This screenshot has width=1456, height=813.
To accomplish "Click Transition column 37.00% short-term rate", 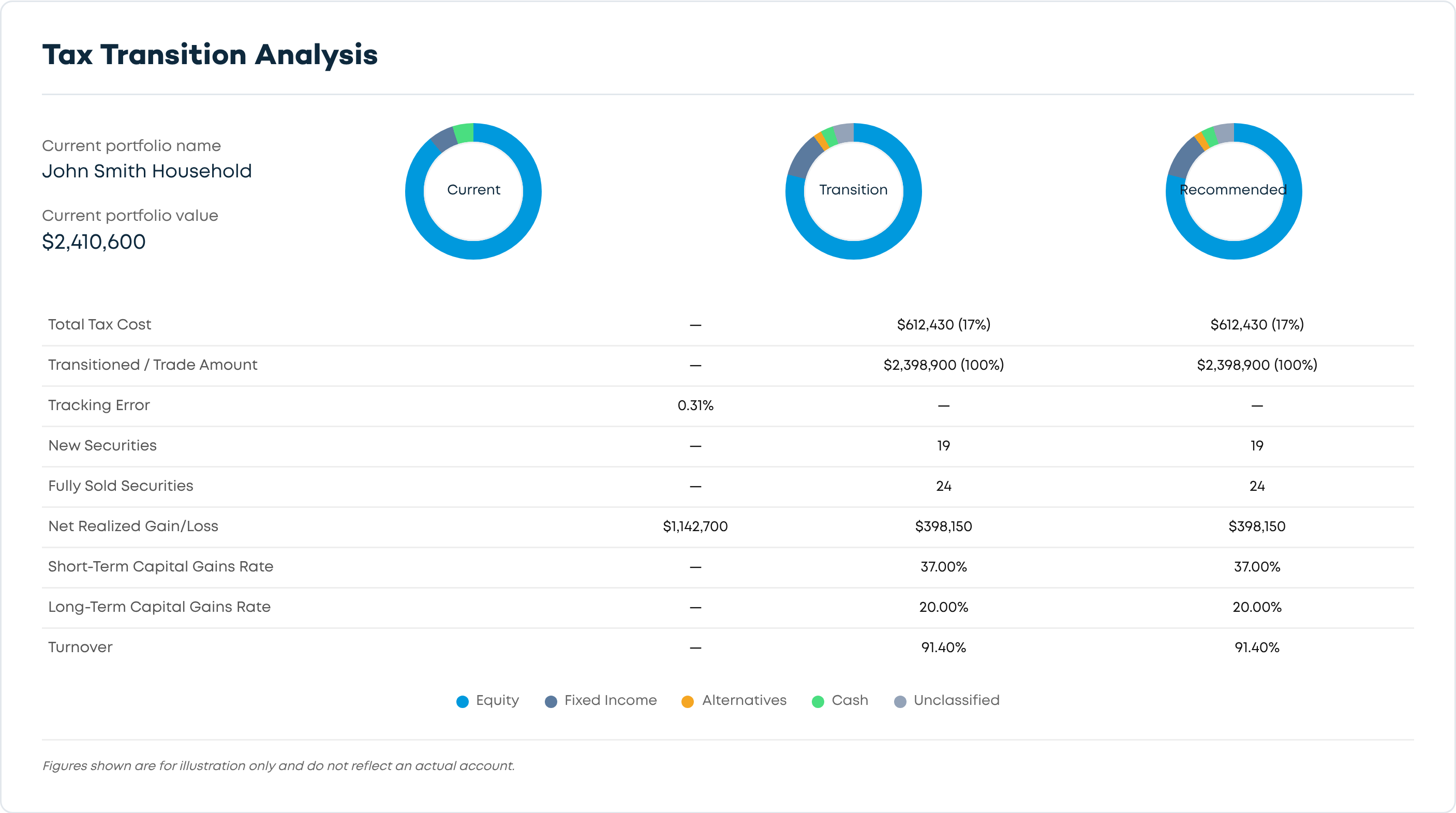I will [x=943, y=567].
